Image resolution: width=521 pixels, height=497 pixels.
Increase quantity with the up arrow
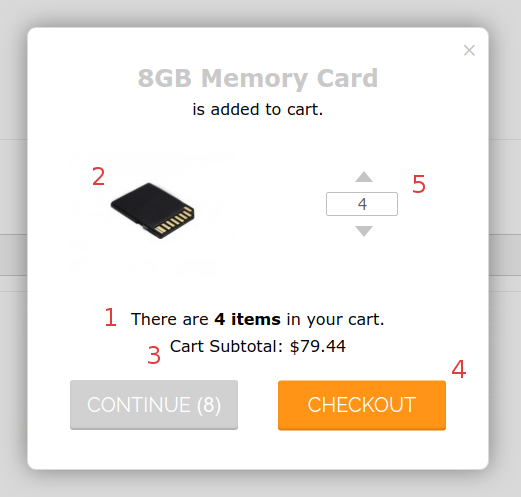pos(364,177)
